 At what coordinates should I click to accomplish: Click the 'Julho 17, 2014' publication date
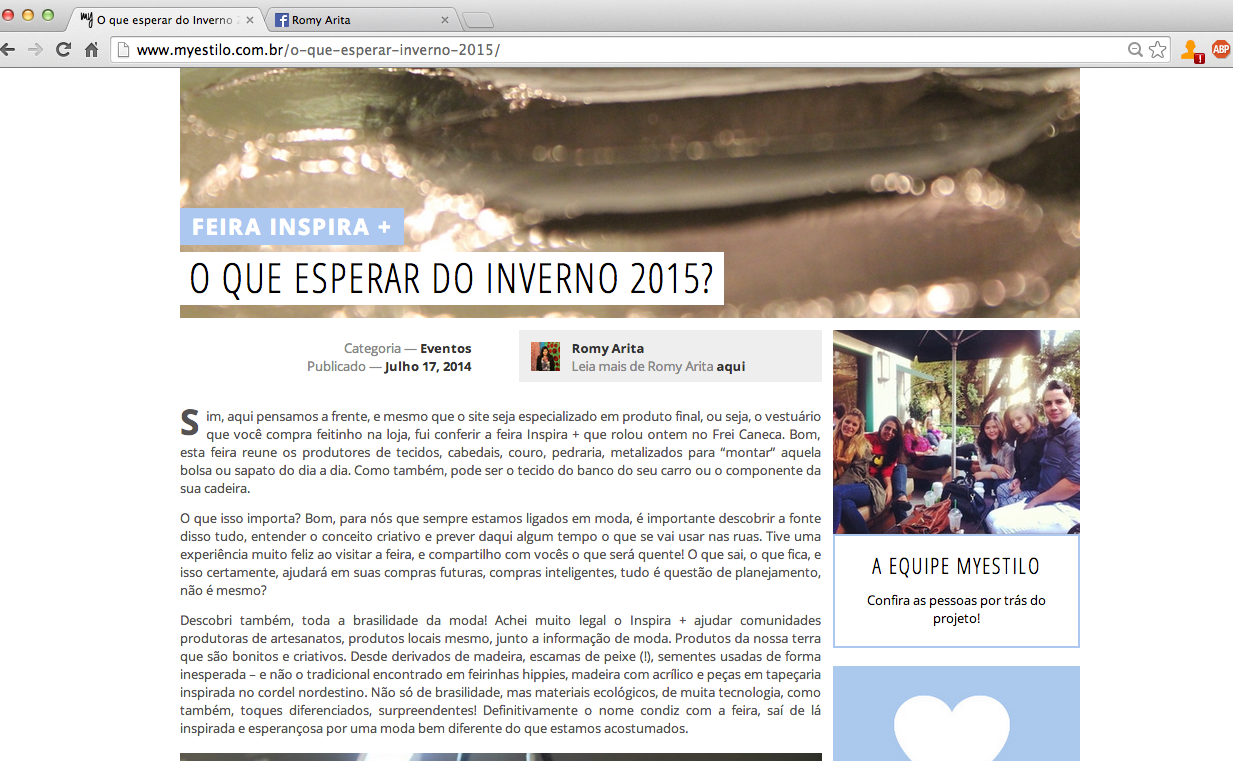click(427, 366)
